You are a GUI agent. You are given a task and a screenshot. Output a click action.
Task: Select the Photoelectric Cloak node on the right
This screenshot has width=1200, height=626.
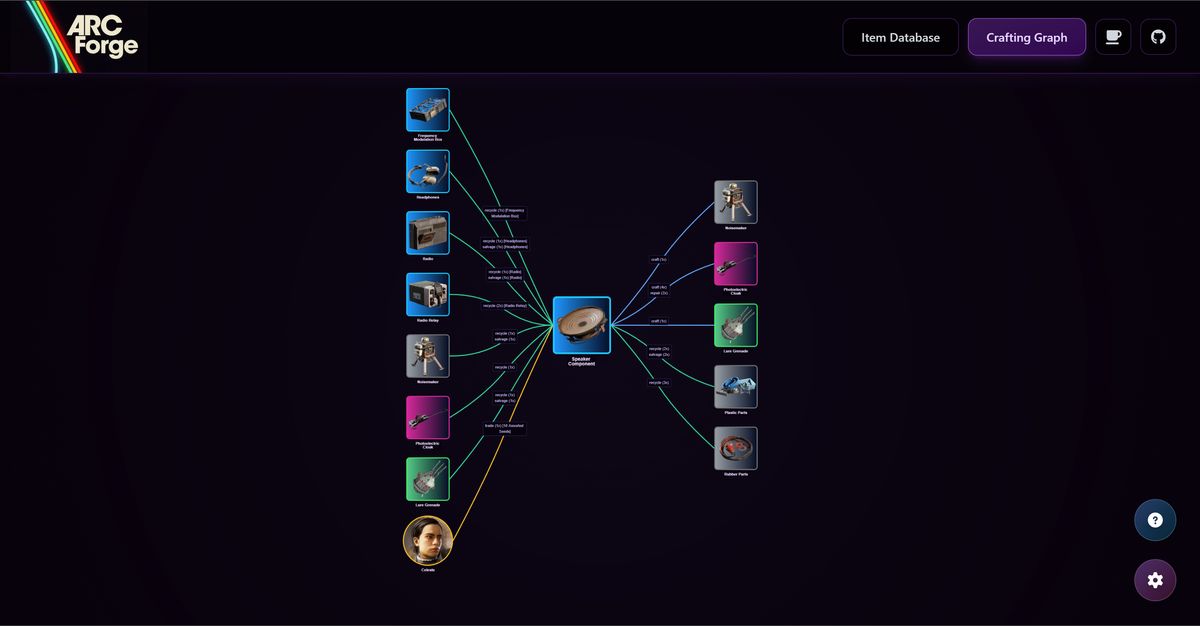[735, 263]
